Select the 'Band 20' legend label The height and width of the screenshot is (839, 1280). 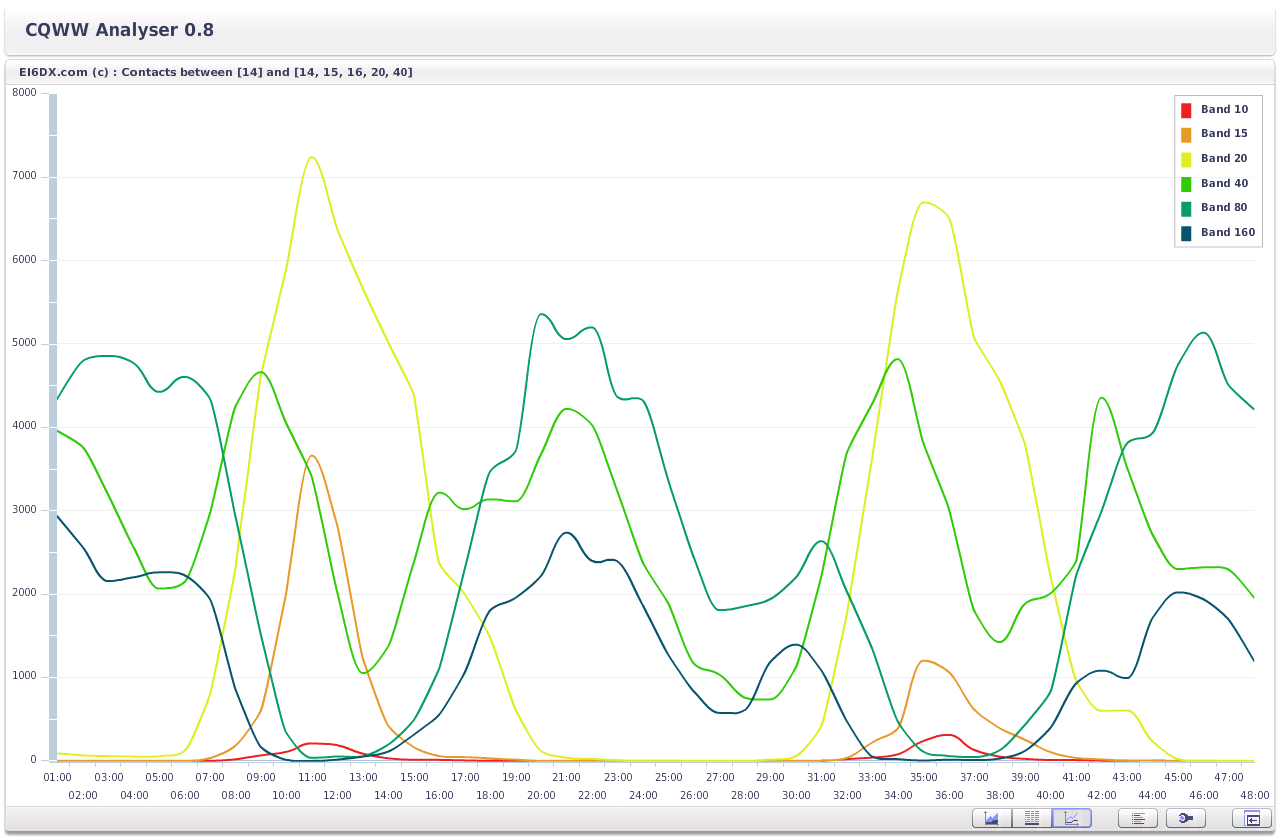1224,159
